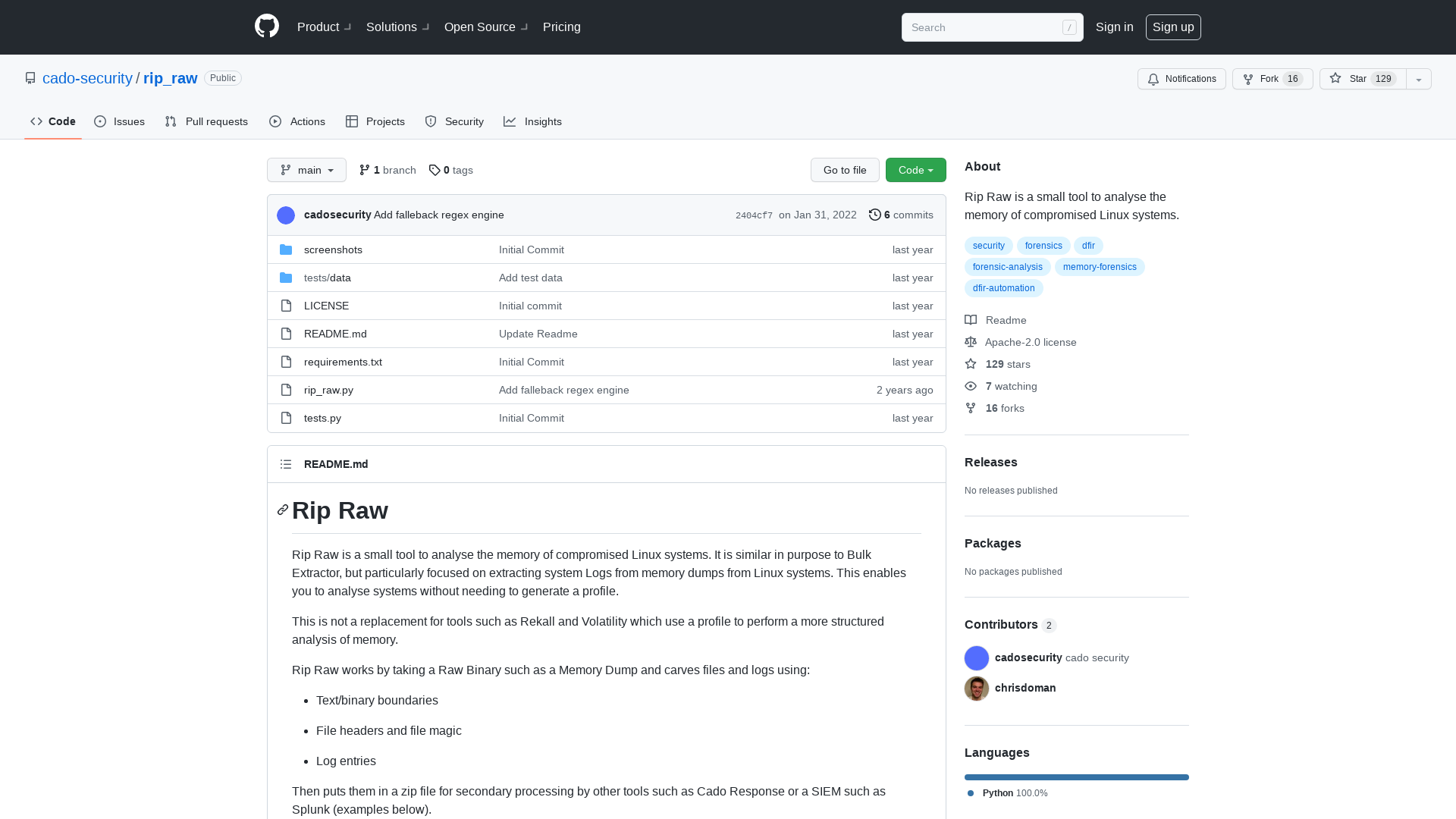Screen dimensions: 1456x819
Task: Switch to the Issues tab
Action: click(x=120, y=121)
